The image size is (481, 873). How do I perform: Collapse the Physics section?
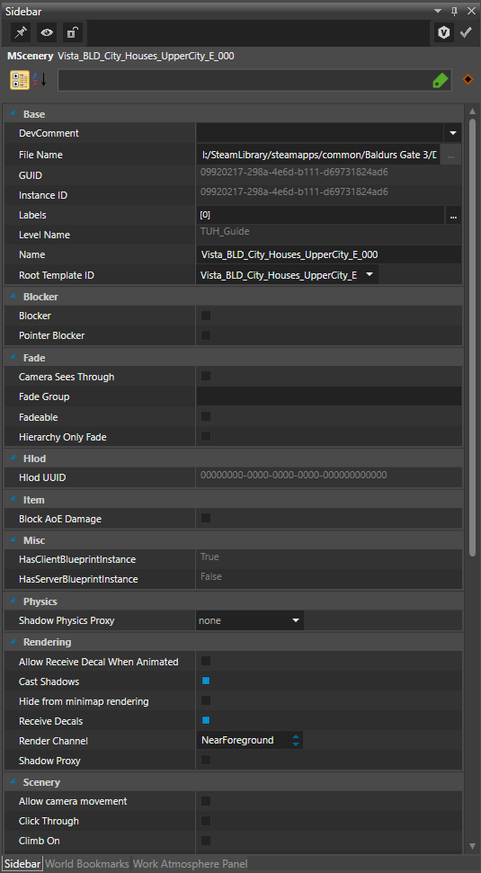pos(13,601)
